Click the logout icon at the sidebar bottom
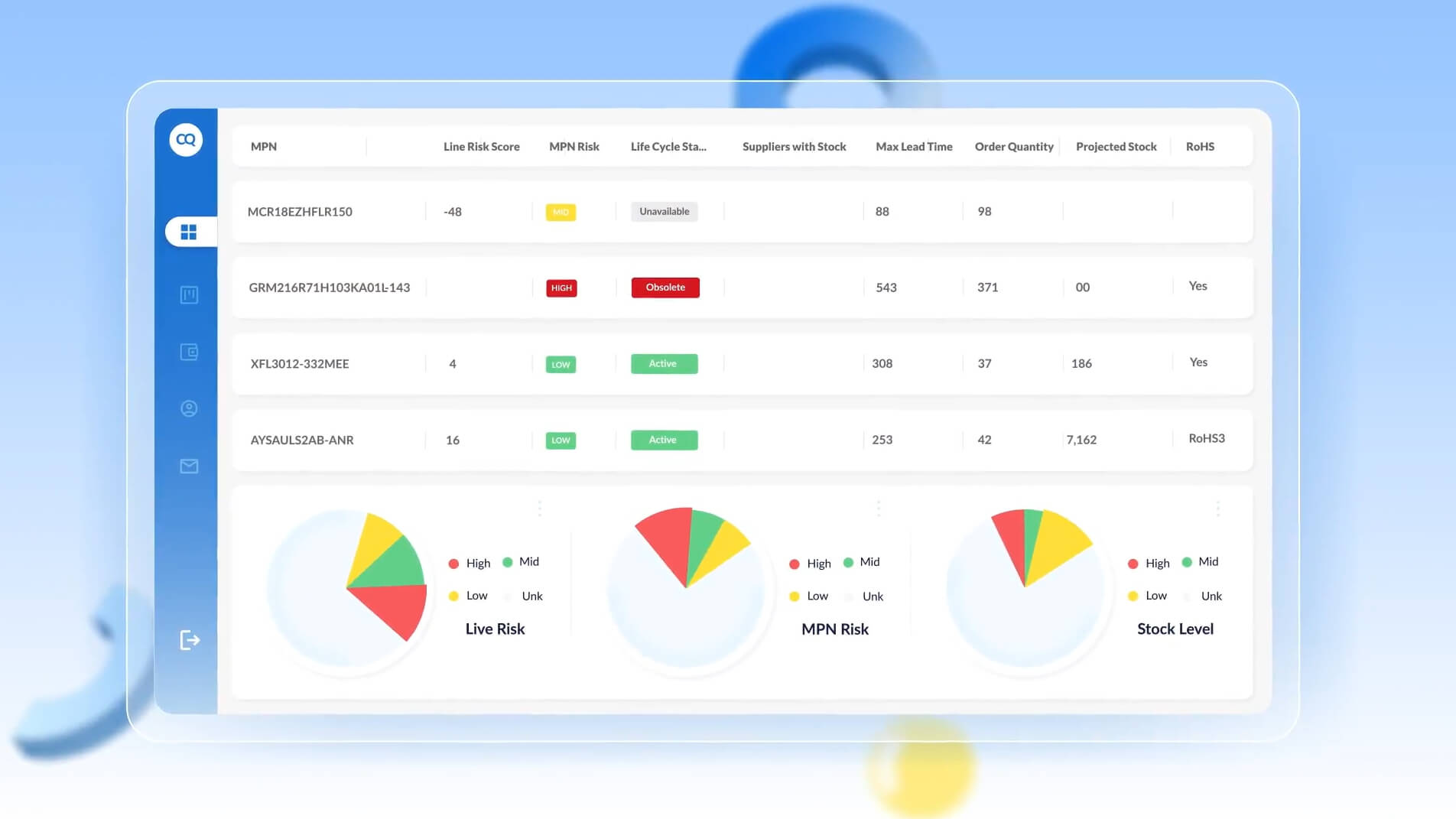The width and height of the screenshot is (1456, 819). [190, 640]
